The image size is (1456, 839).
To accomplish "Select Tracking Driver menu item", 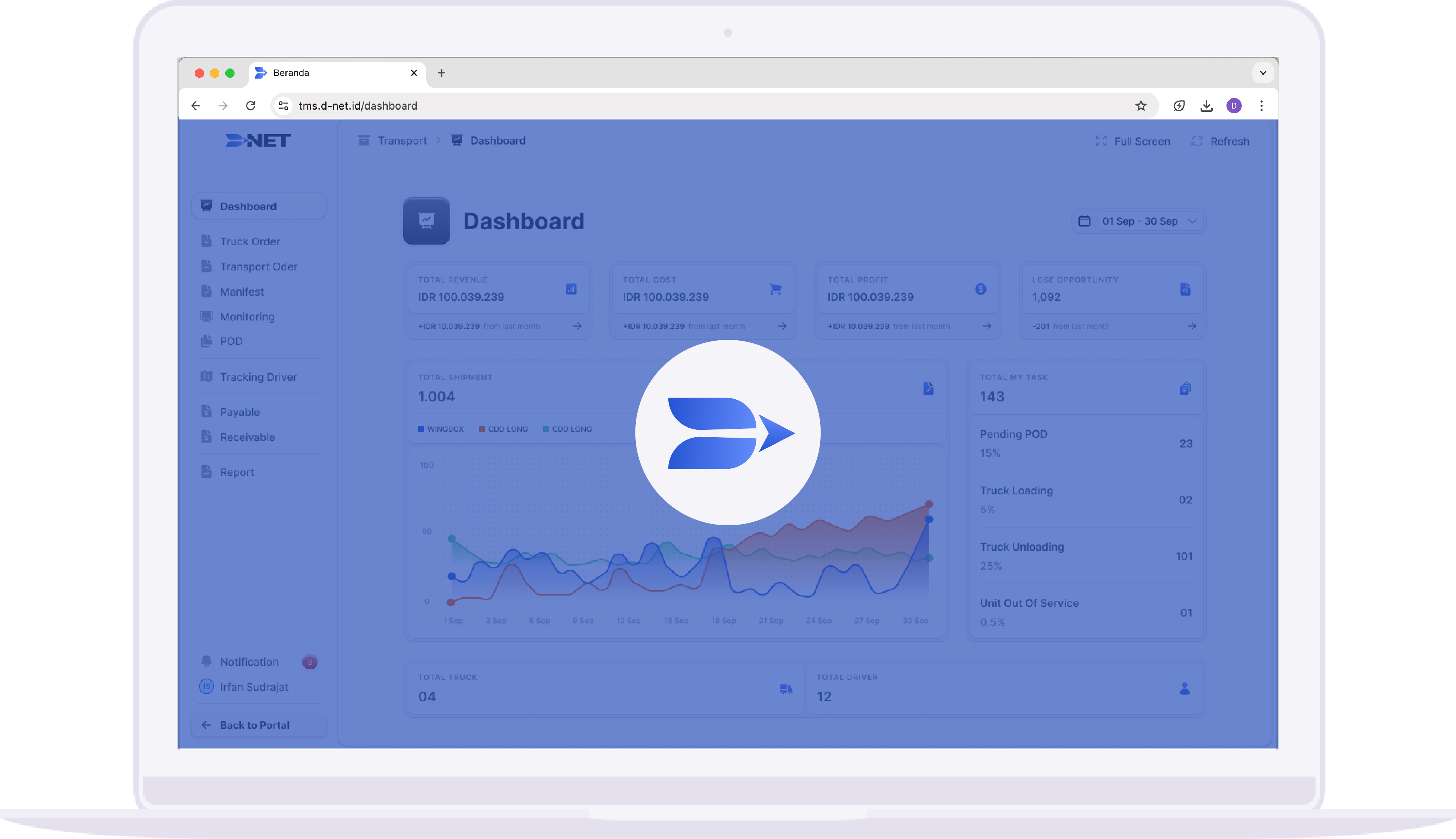I will point(258,377).
